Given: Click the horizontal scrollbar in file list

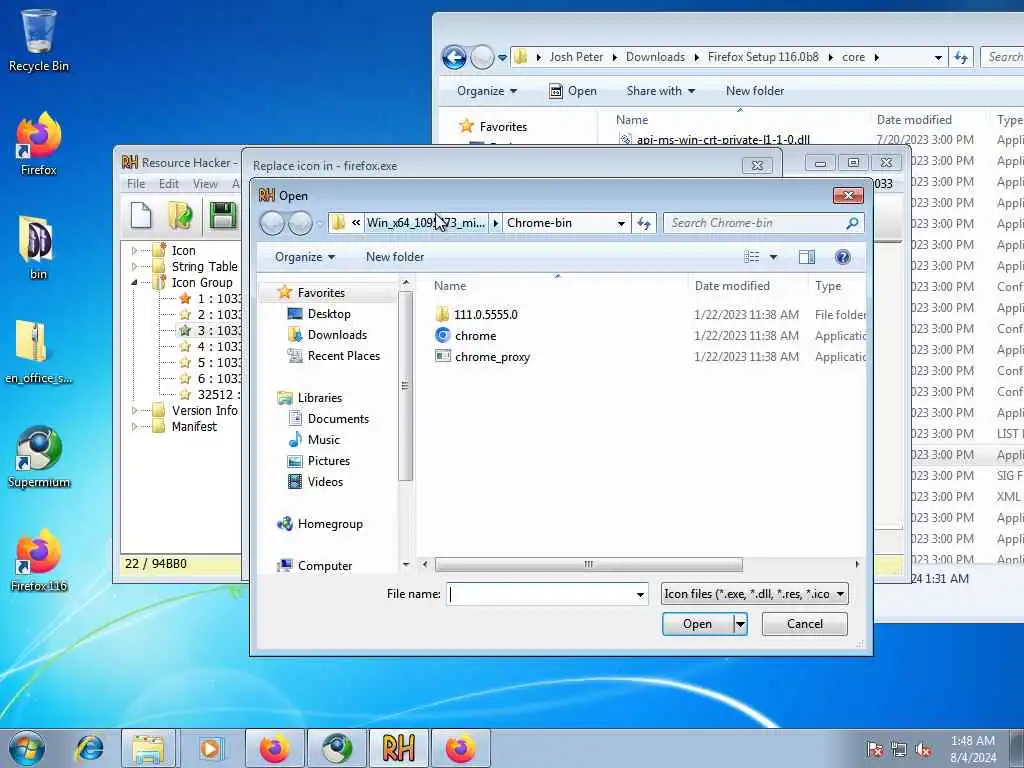Looking at the screenshot, I should [588, 564].
